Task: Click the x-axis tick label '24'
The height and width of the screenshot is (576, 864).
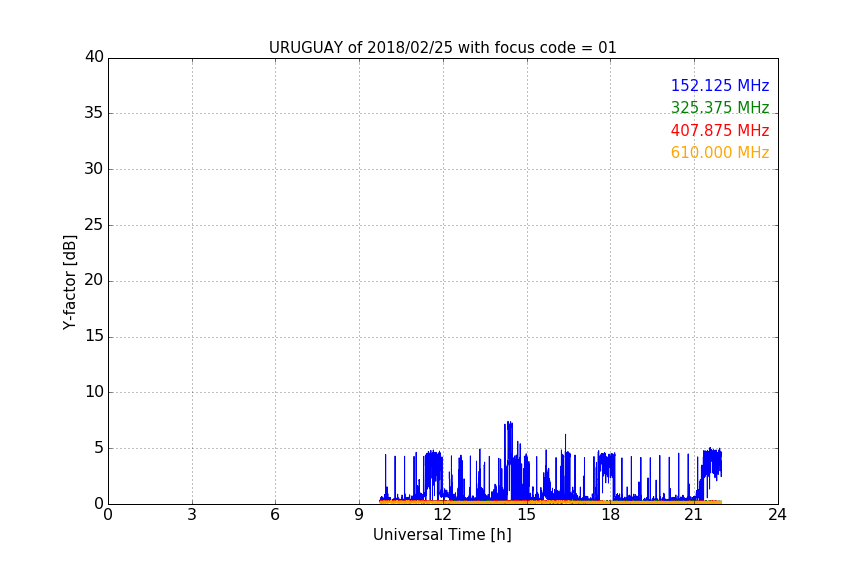Action: [777, 515]
